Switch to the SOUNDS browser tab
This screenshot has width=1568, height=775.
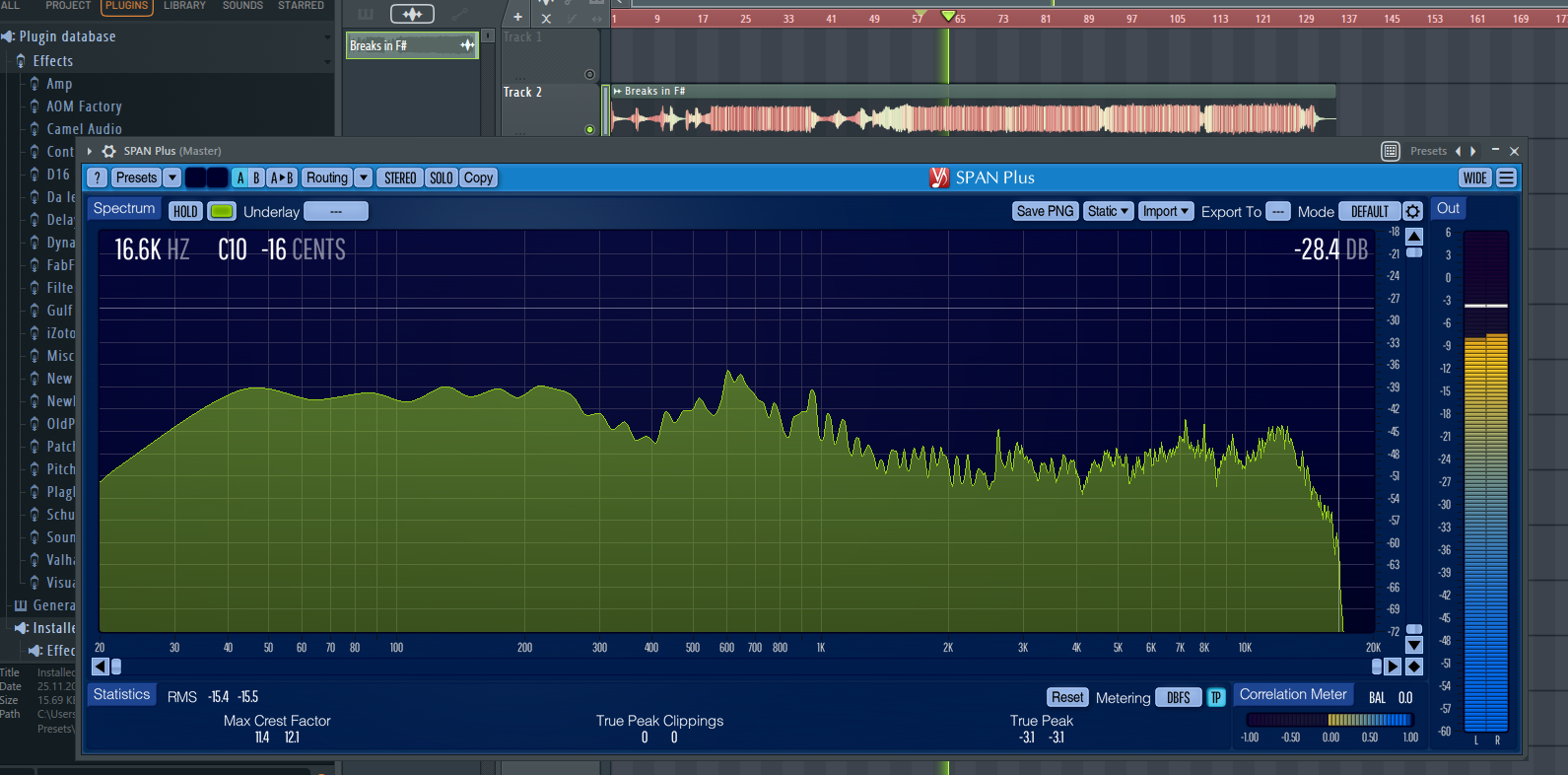pyautogui.click(x=242, y=6)
